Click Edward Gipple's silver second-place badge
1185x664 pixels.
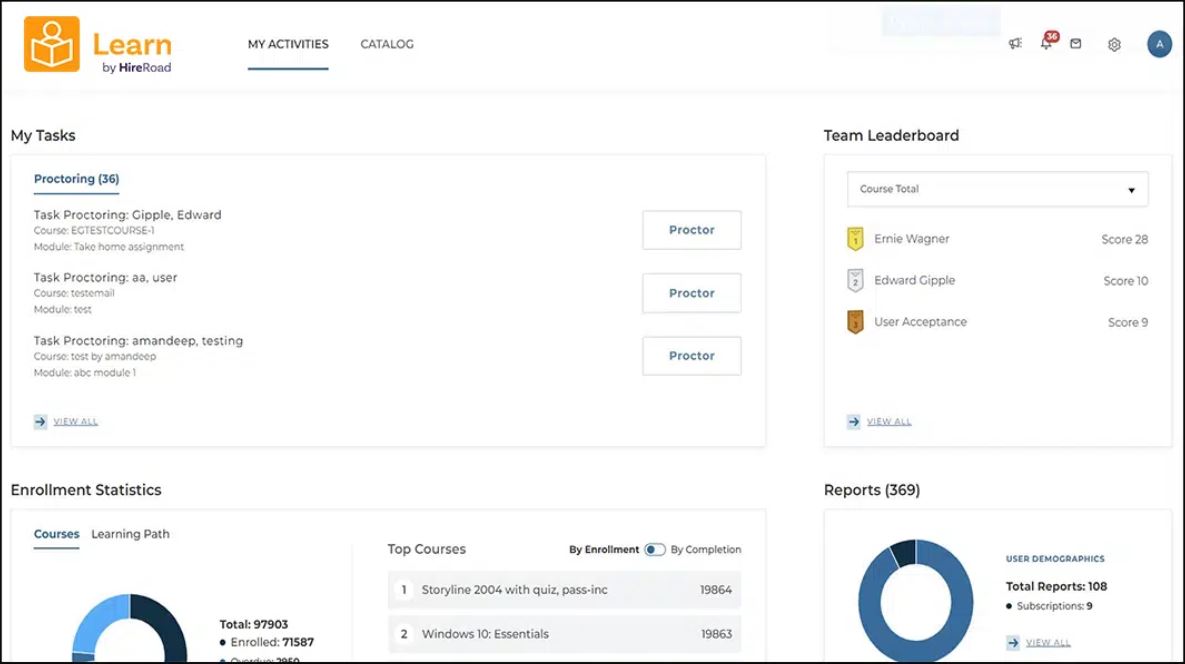coord(854,280)
